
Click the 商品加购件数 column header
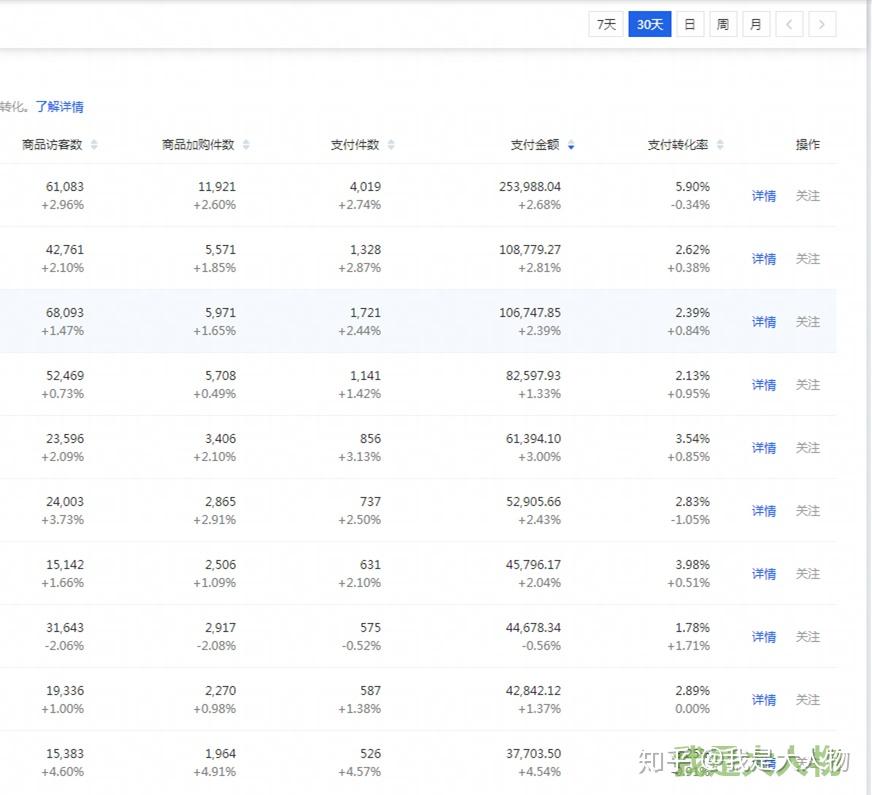point(198,145)
